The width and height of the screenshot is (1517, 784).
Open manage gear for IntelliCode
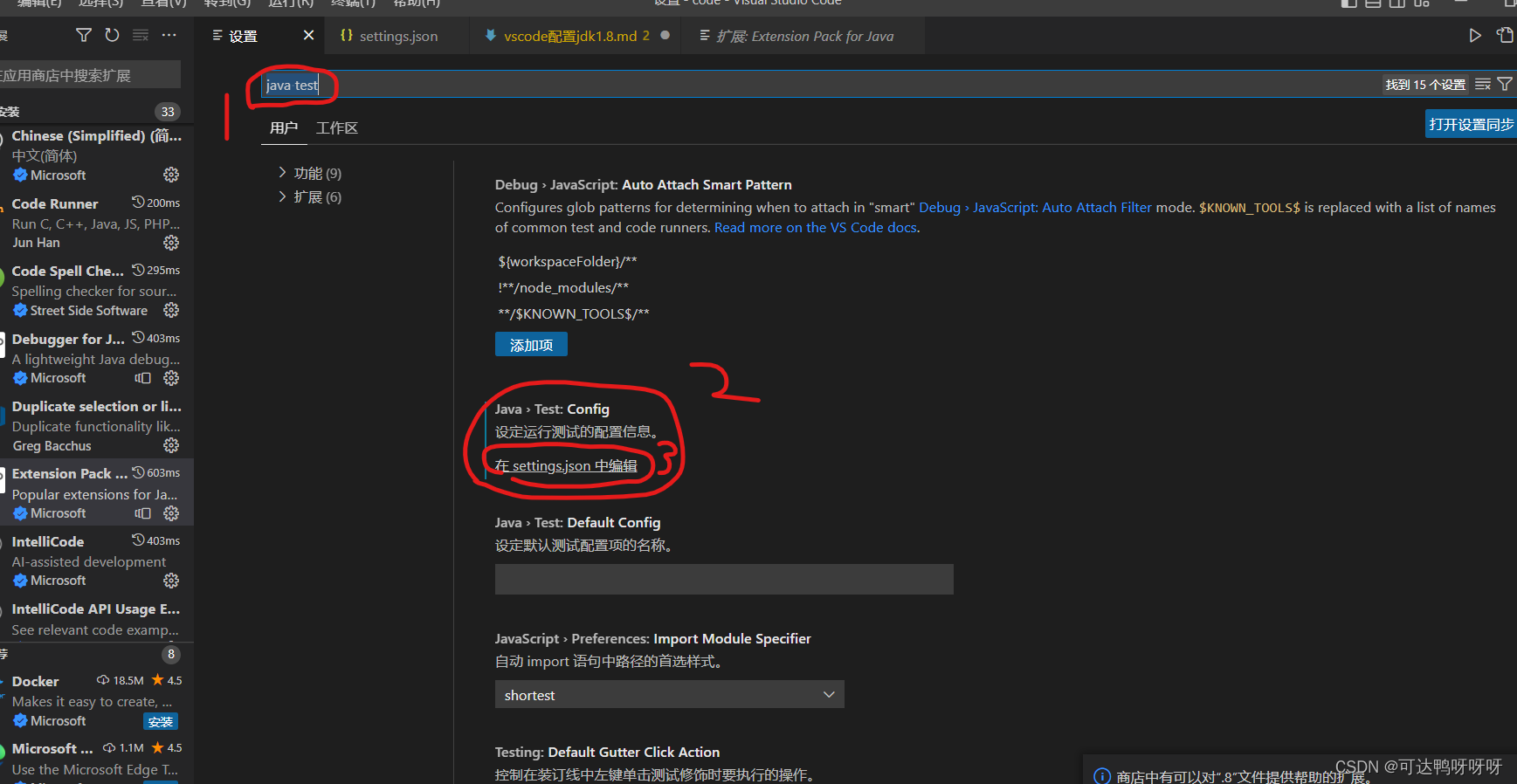coord(171,581)
